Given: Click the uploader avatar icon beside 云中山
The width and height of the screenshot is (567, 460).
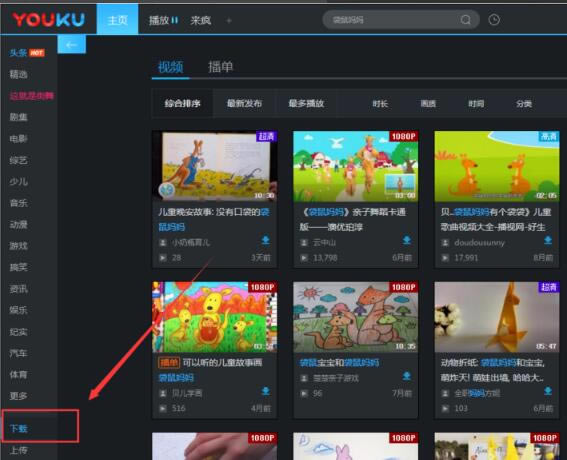Looking at the screenshot, I should pyautogui.click(x=304, y=243).
